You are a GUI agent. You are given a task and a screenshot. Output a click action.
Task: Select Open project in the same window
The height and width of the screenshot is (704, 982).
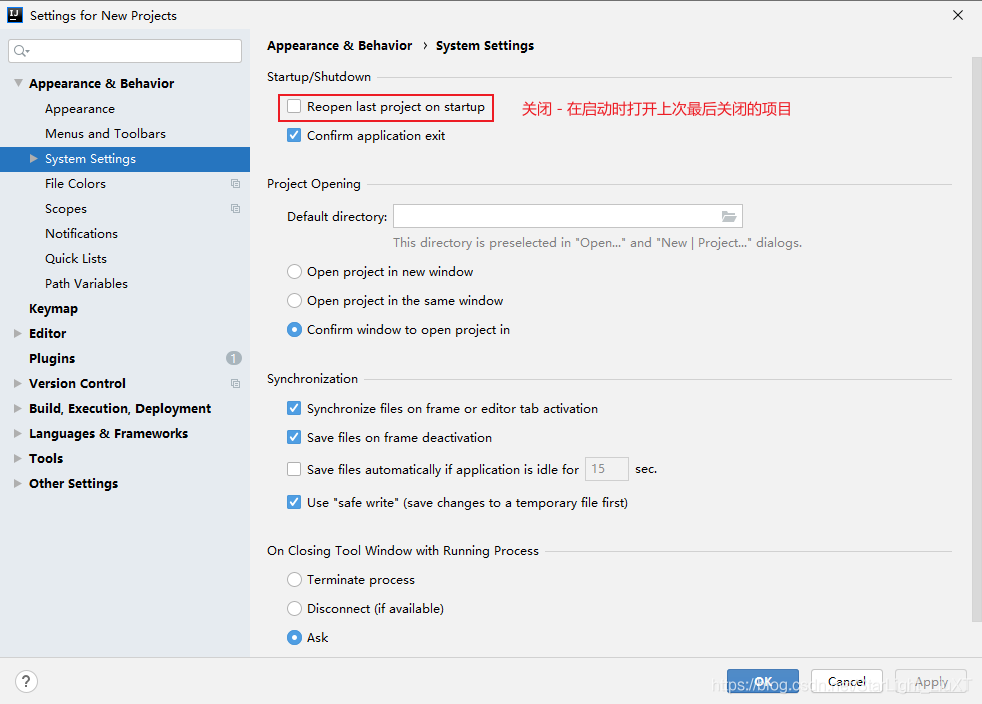point(294,301)
